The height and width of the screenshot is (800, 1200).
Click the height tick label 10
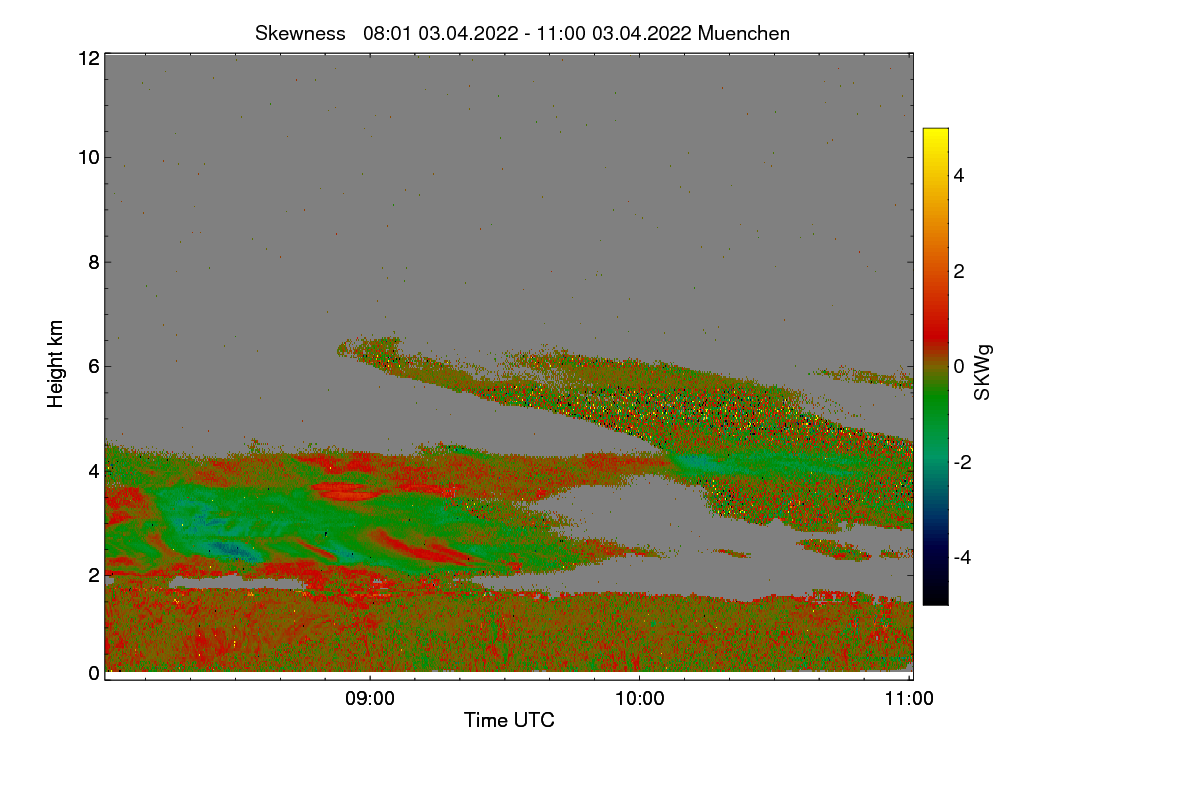88,157
